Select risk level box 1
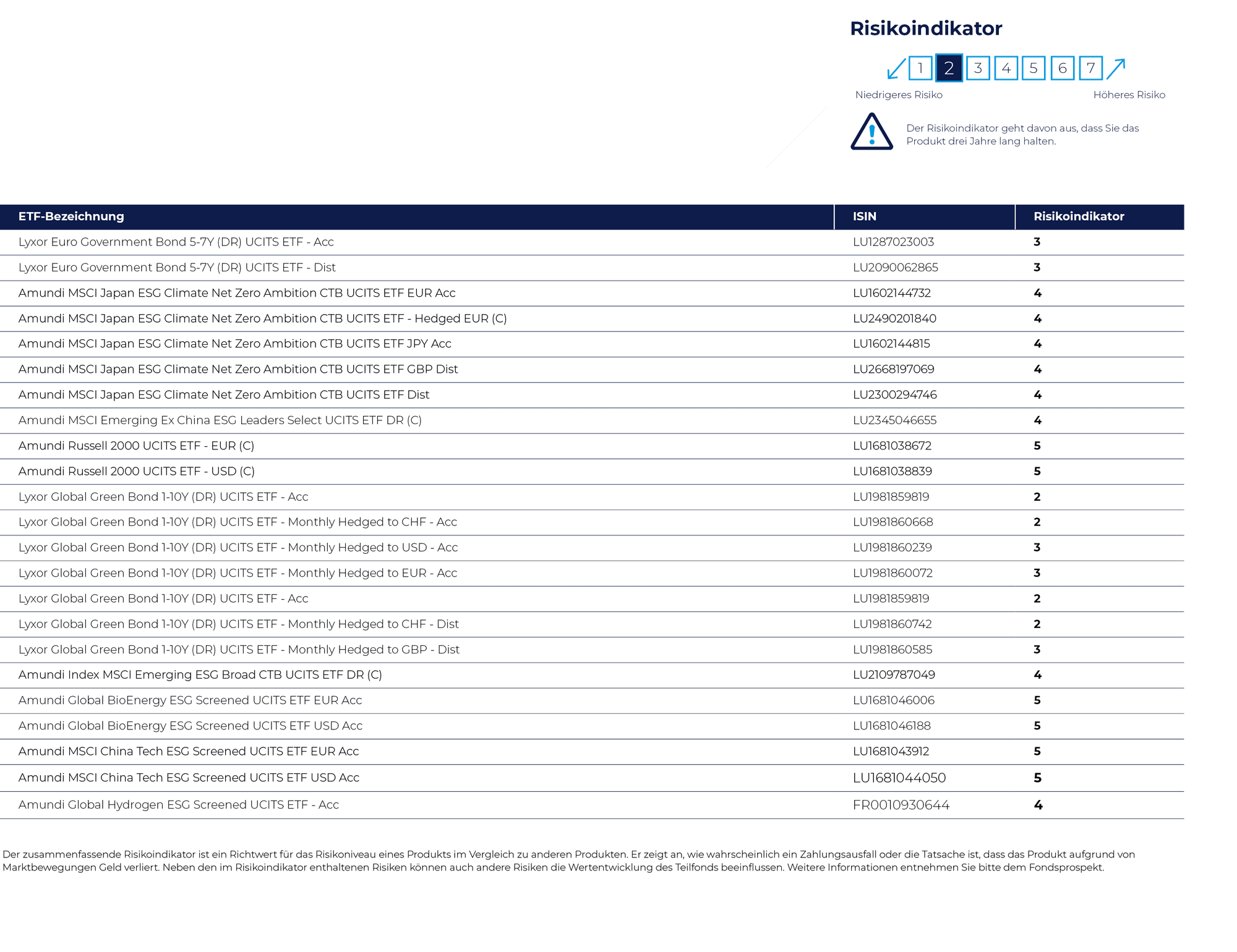Image resolution: width=1237 pixels, height=952 pixels. click(920, 68)
